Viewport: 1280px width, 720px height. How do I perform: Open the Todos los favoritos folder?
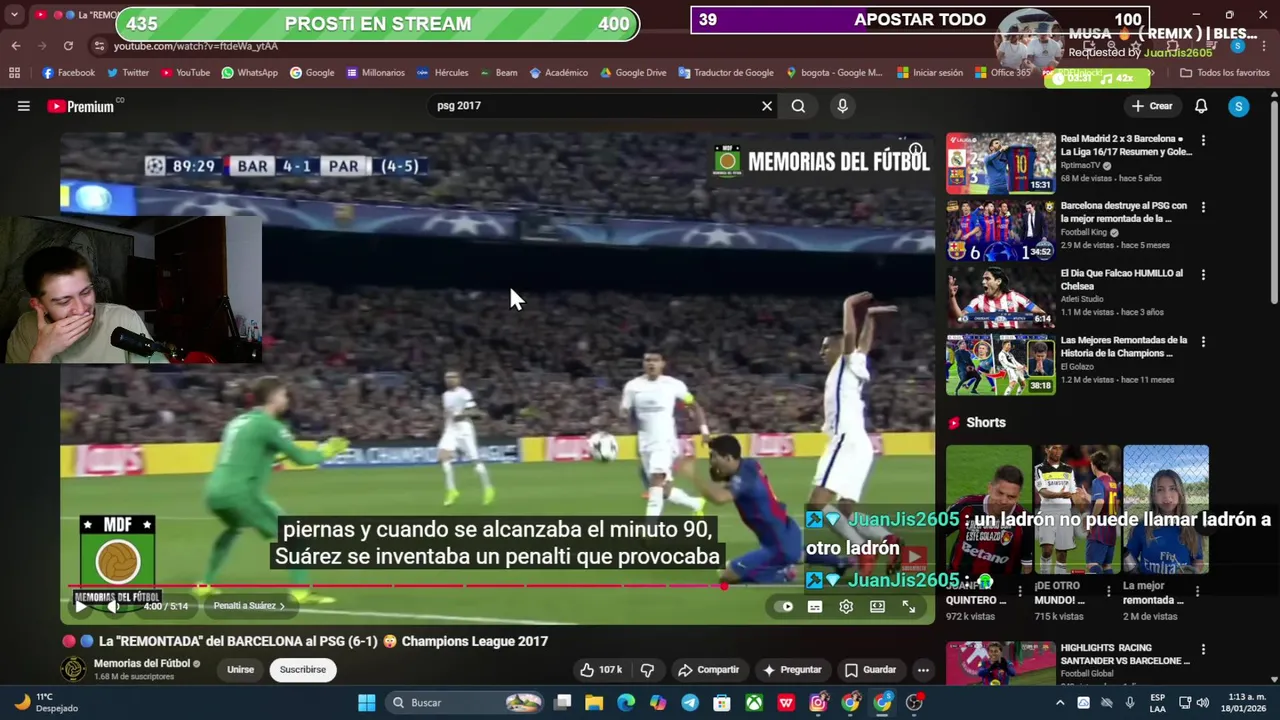(1225, 73)
